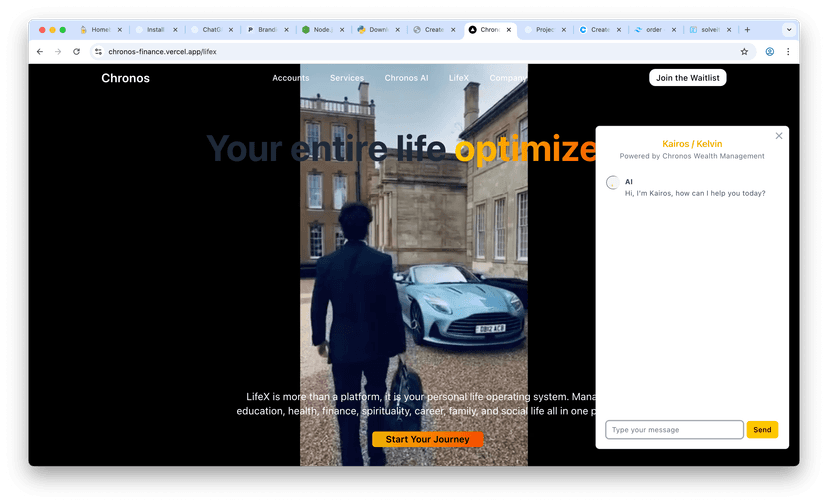Open the Chrome three-dot menu

coord(788,52)
